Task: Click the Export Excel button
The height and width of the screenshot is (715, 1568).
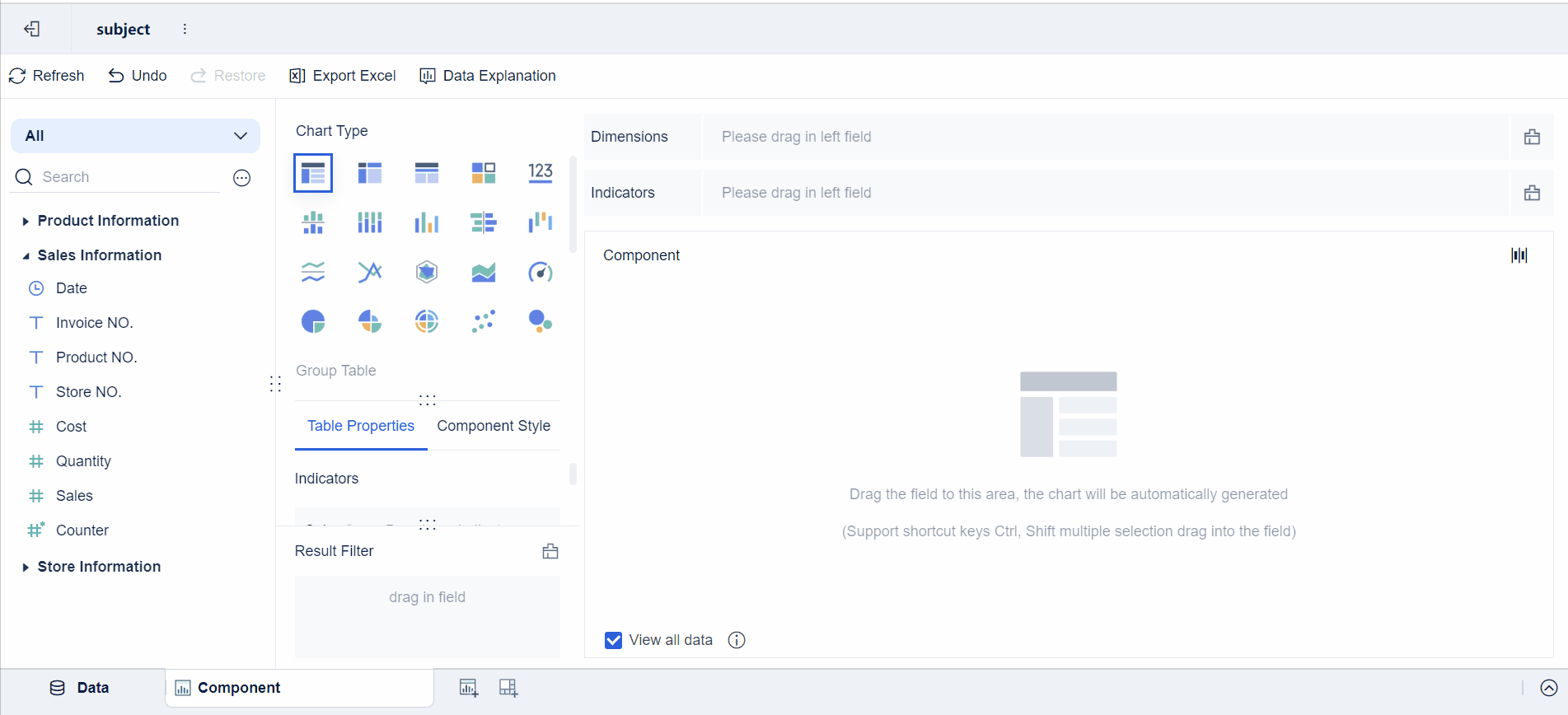Action: [x=343, y=76]
